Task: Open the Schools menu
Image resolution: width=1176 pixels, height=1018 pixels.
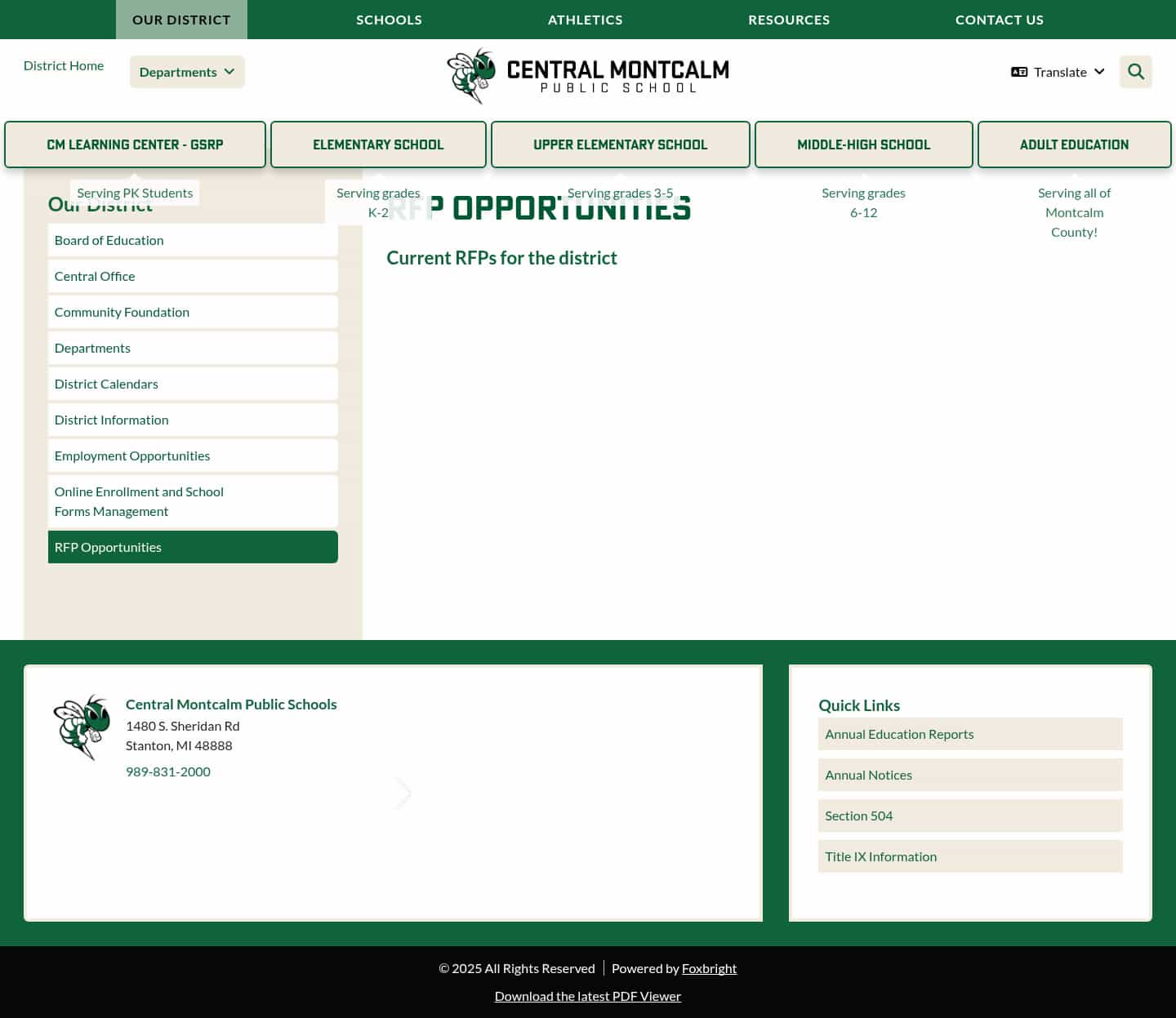Action: pos(389,19)
